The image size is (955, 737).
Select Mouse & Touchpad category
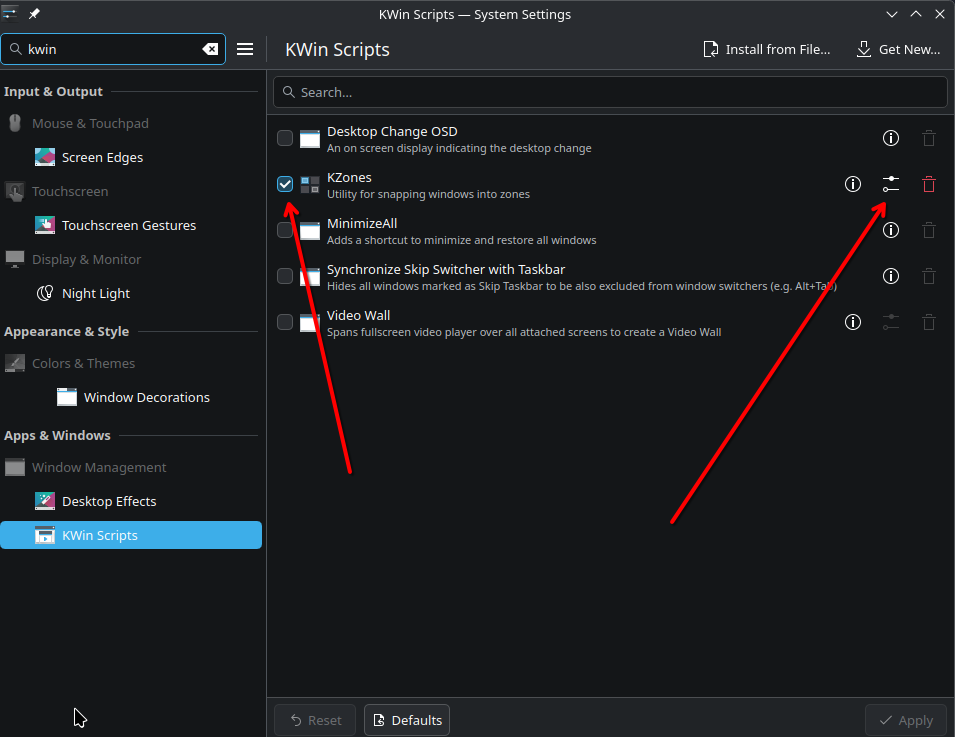tap(131, 123)
